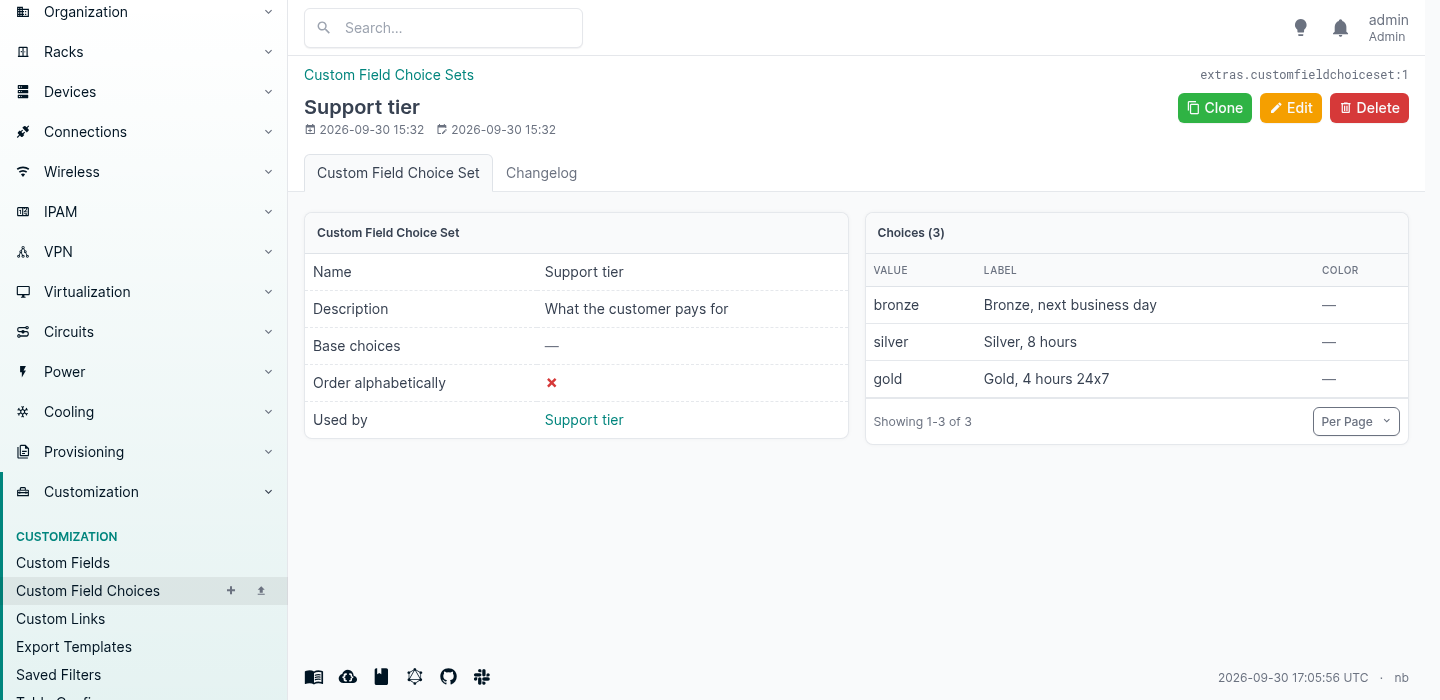The width and height of the screenshot is (1440, 700).
Task: Open notifications bell icon
Action: pyautogui.click(x=1341, y=28)
